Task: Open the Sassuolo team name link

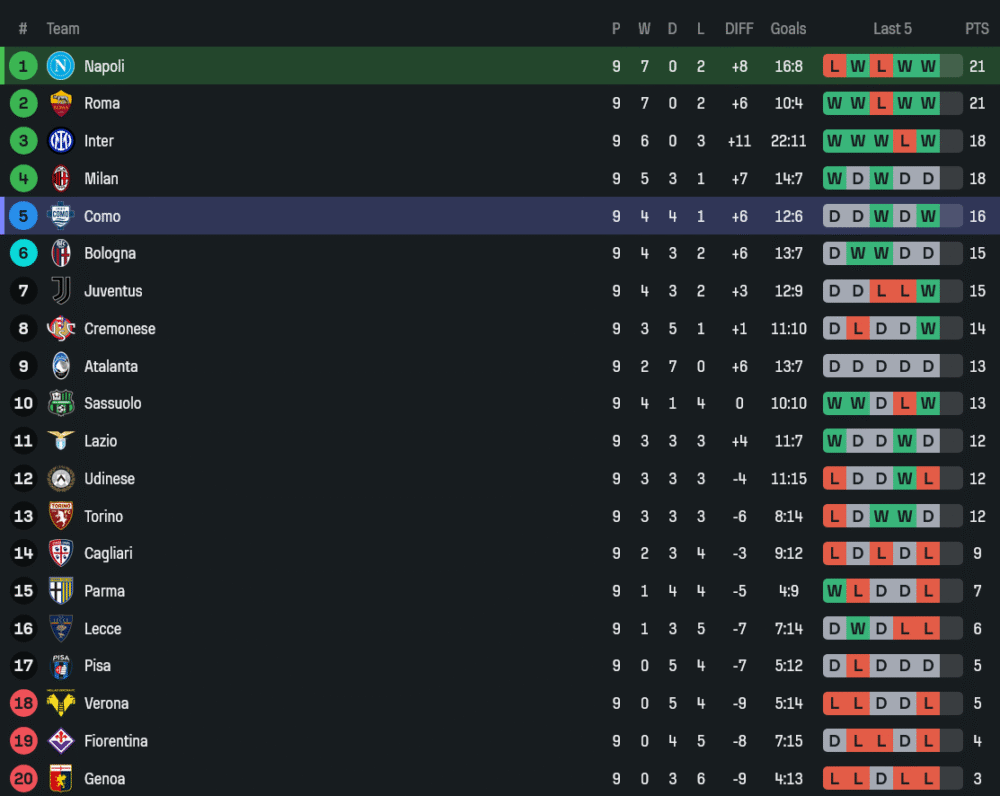Action: (112, 403)
